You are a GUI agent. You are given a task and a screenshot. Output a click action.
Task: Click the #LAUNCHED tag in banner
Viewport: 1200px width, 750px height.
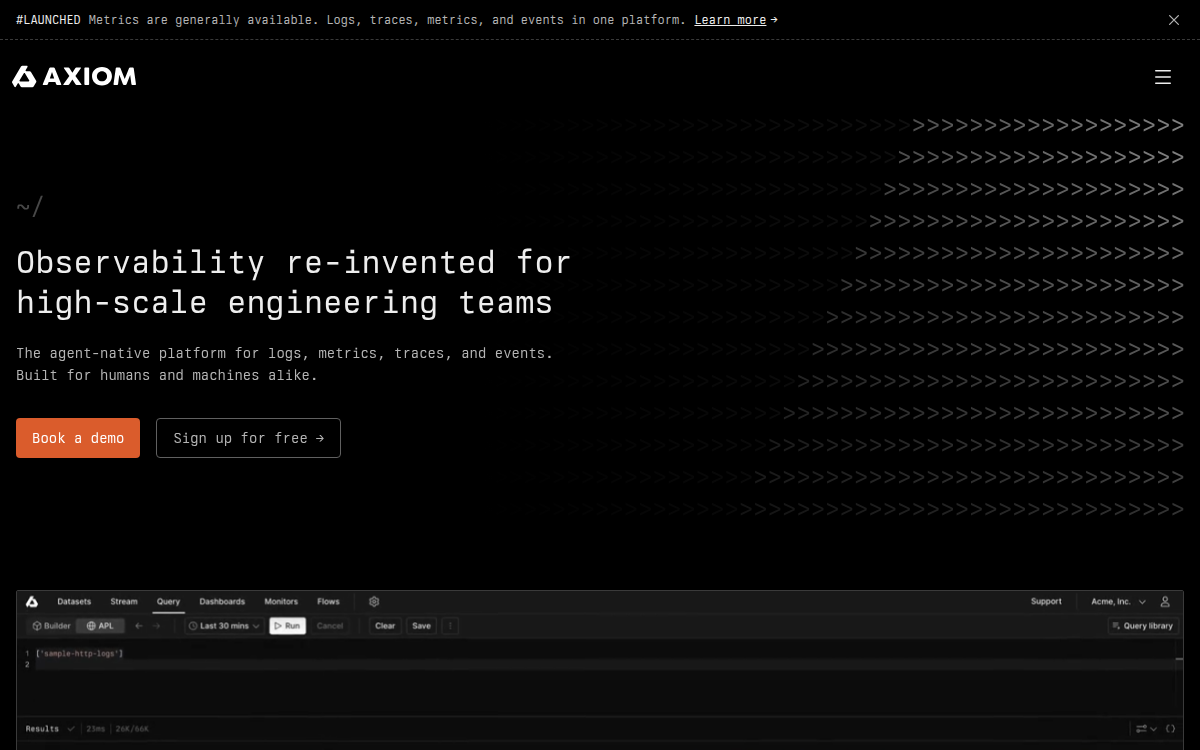[48, 20]
